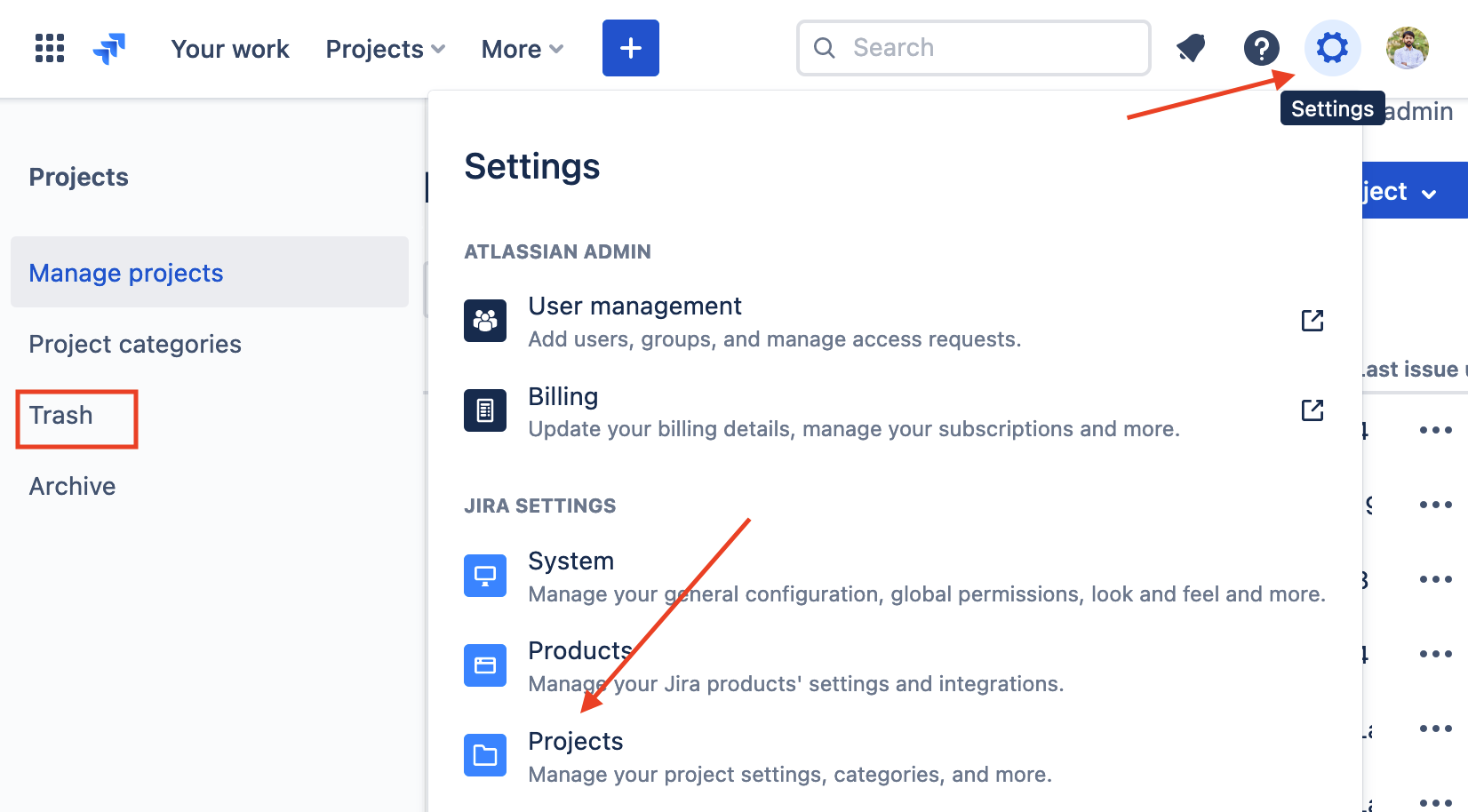Click the User management people icon
Screen dimensions: 1468x812
pos(485,321)
